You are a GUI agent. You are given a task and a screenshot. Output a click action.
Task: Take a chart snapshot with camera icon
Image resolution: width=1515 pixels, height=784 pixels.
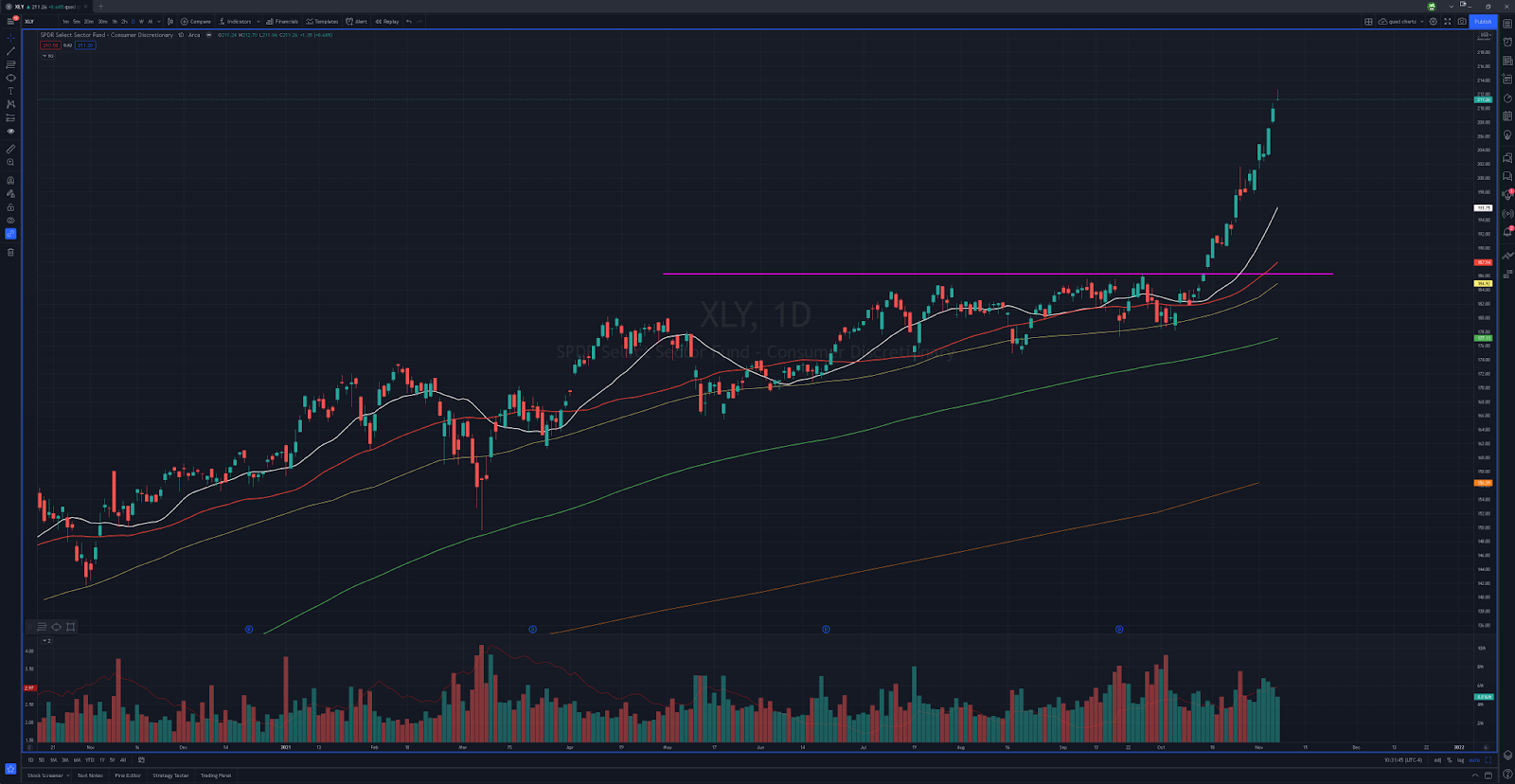[x=1462, y=21]
